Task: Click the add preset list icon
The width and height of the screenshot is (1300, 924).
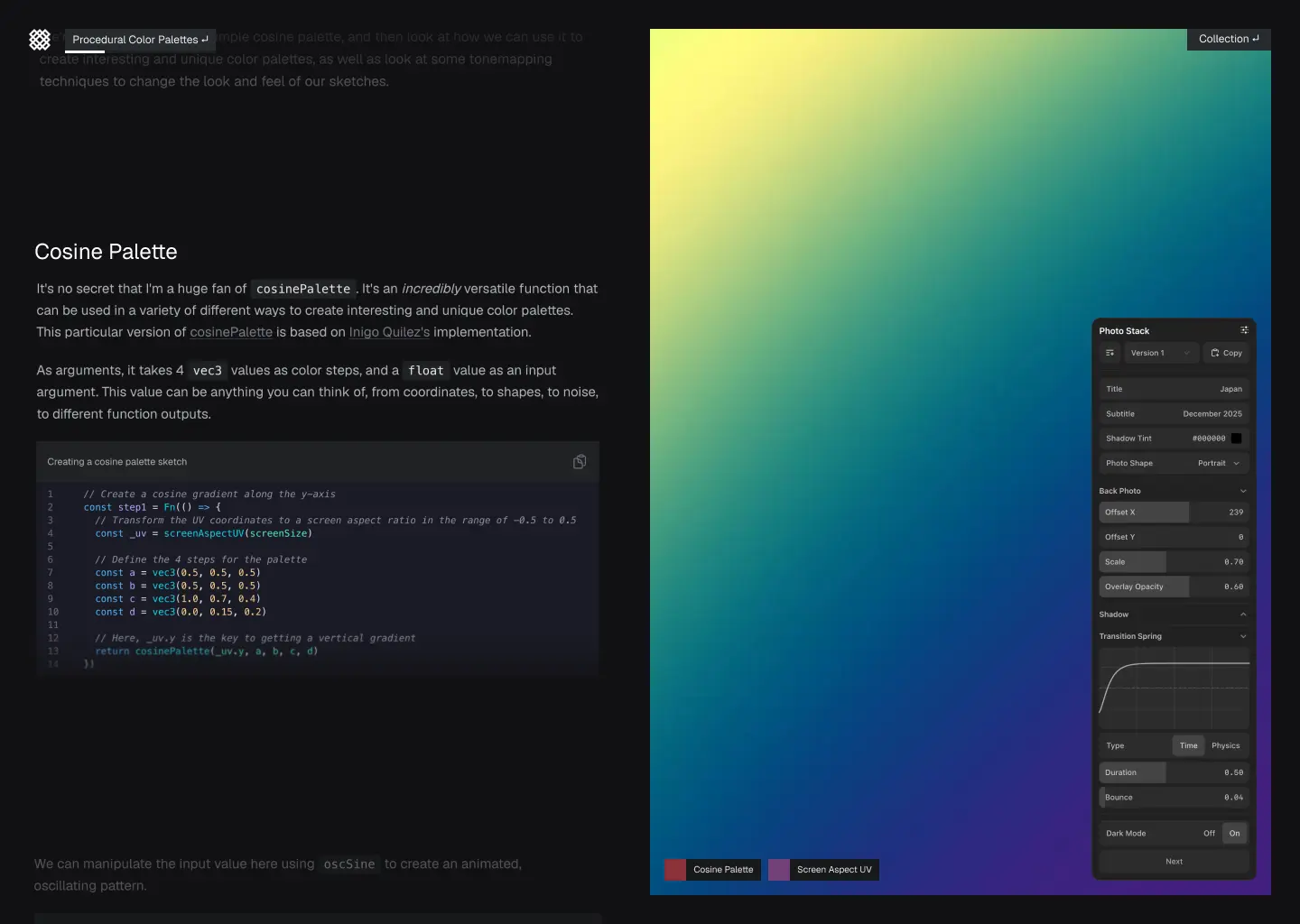Action: (1110, 353)
